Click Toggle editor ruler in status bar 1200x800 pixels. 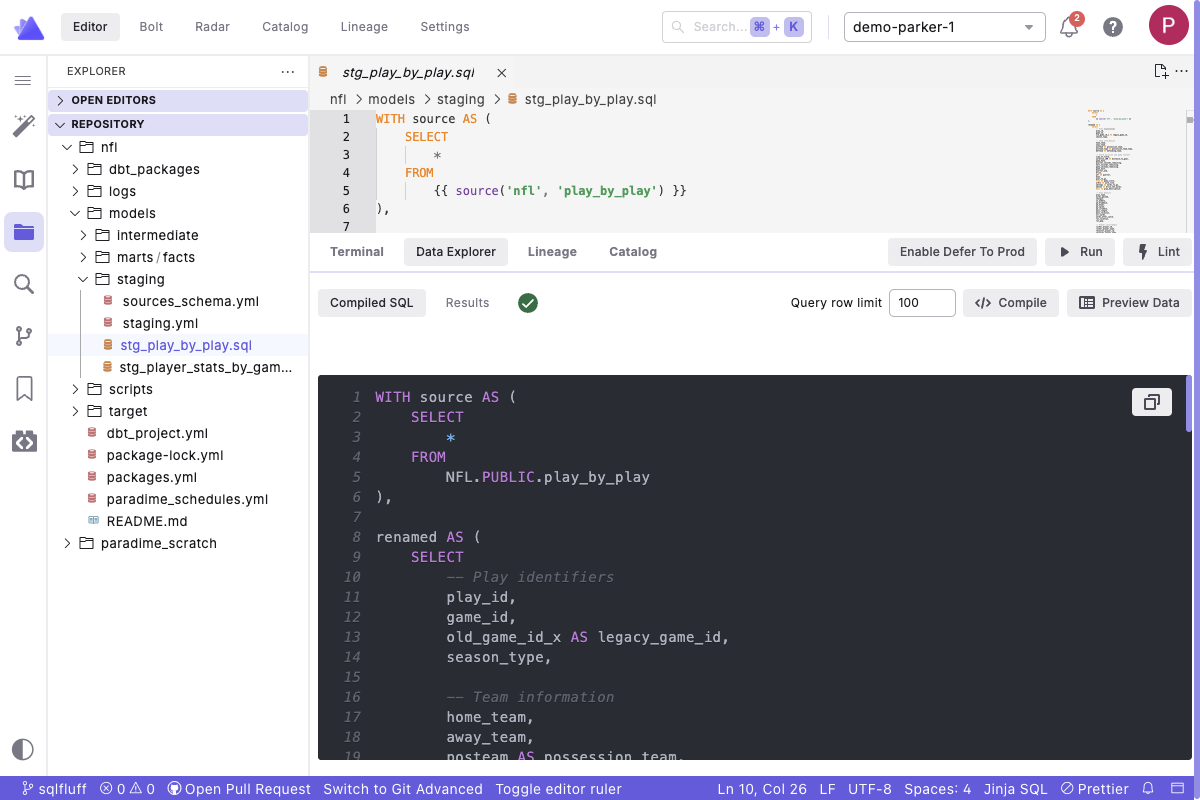[x=558, y=789]
